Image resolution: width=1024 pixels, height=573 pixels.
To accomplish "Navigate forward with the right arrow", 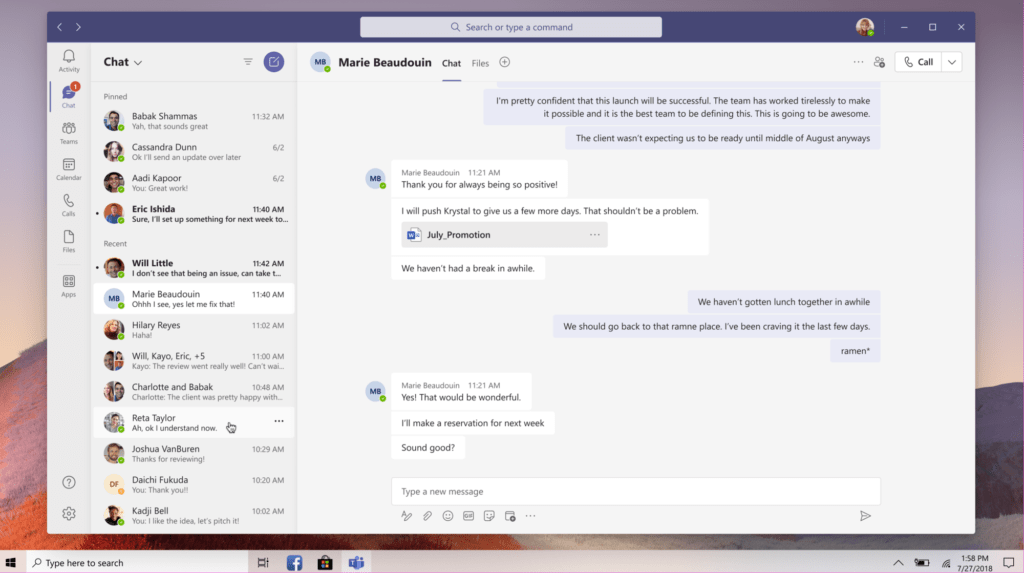I will tap(78, 27).
